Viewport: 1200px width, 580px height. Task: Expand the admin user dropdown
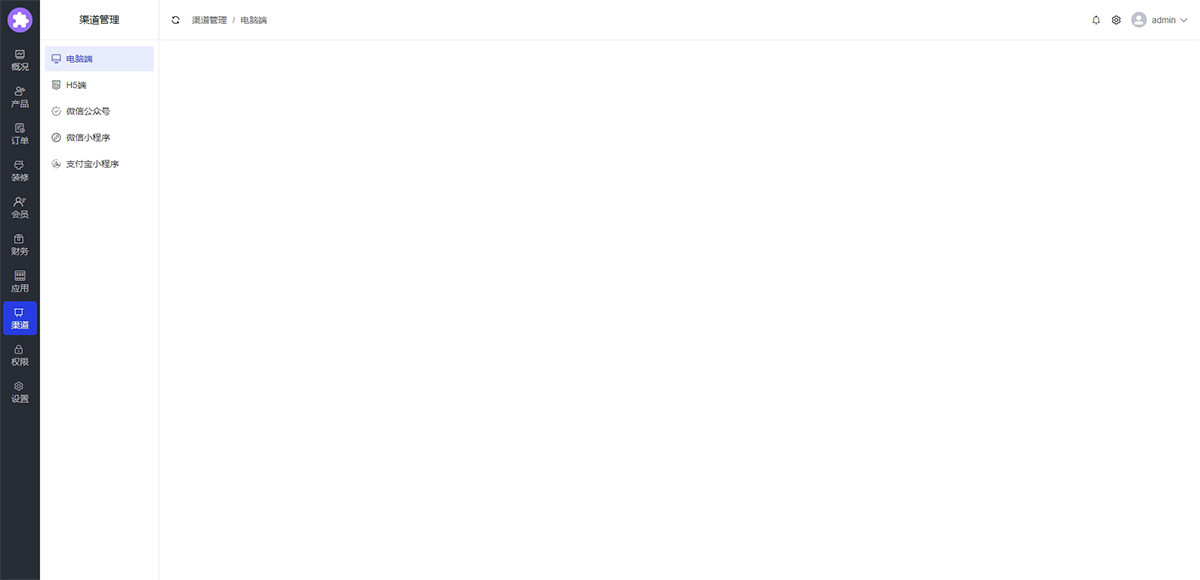tap(1159, 20)
